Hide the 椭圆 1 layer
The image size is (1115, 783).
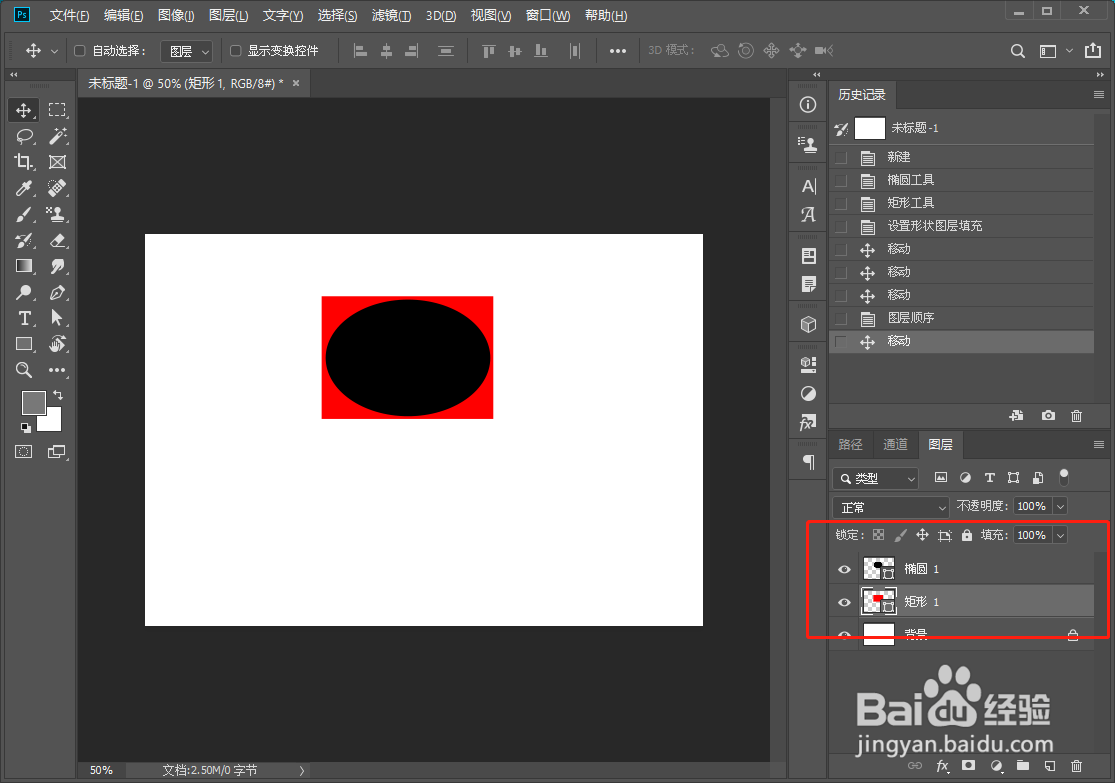[x=844, y=569]
